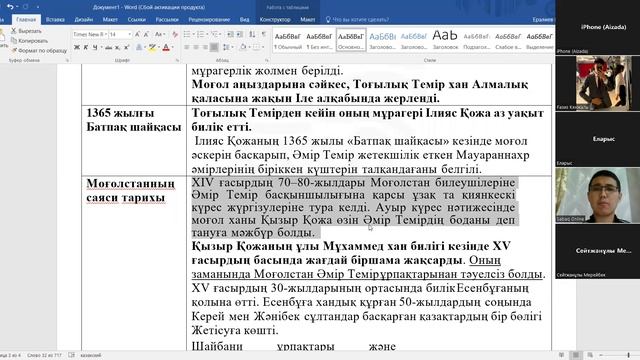
Task: Switch to the Вставка tab
Action: [55, 19]
